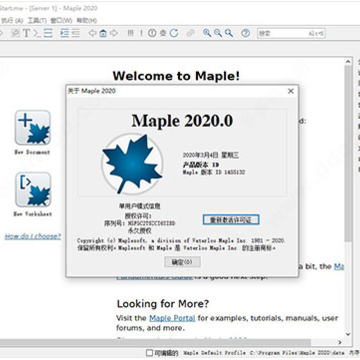Click the serial number text line
Image resolution: width=360 pixels, height=360 pixels.
(x=140, y=223)
